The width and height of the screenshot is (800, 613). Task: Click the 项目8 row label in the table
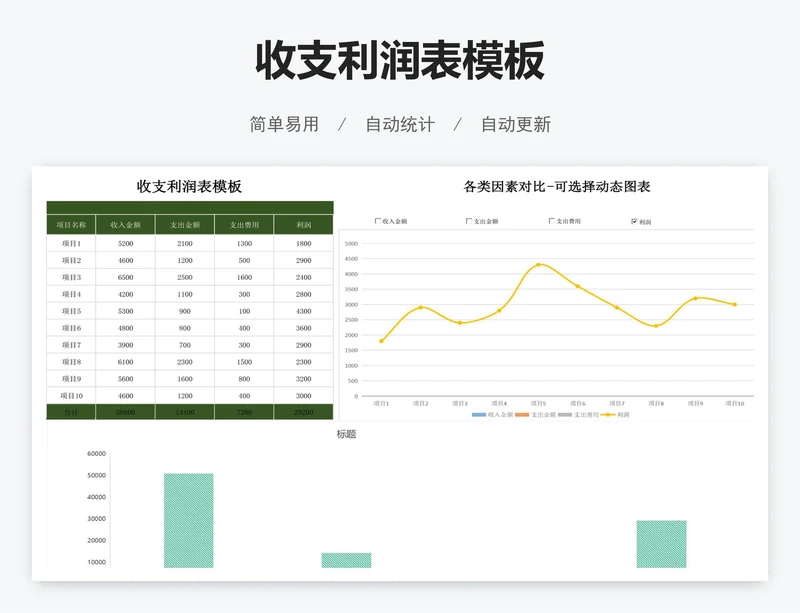tap(71, 362)
